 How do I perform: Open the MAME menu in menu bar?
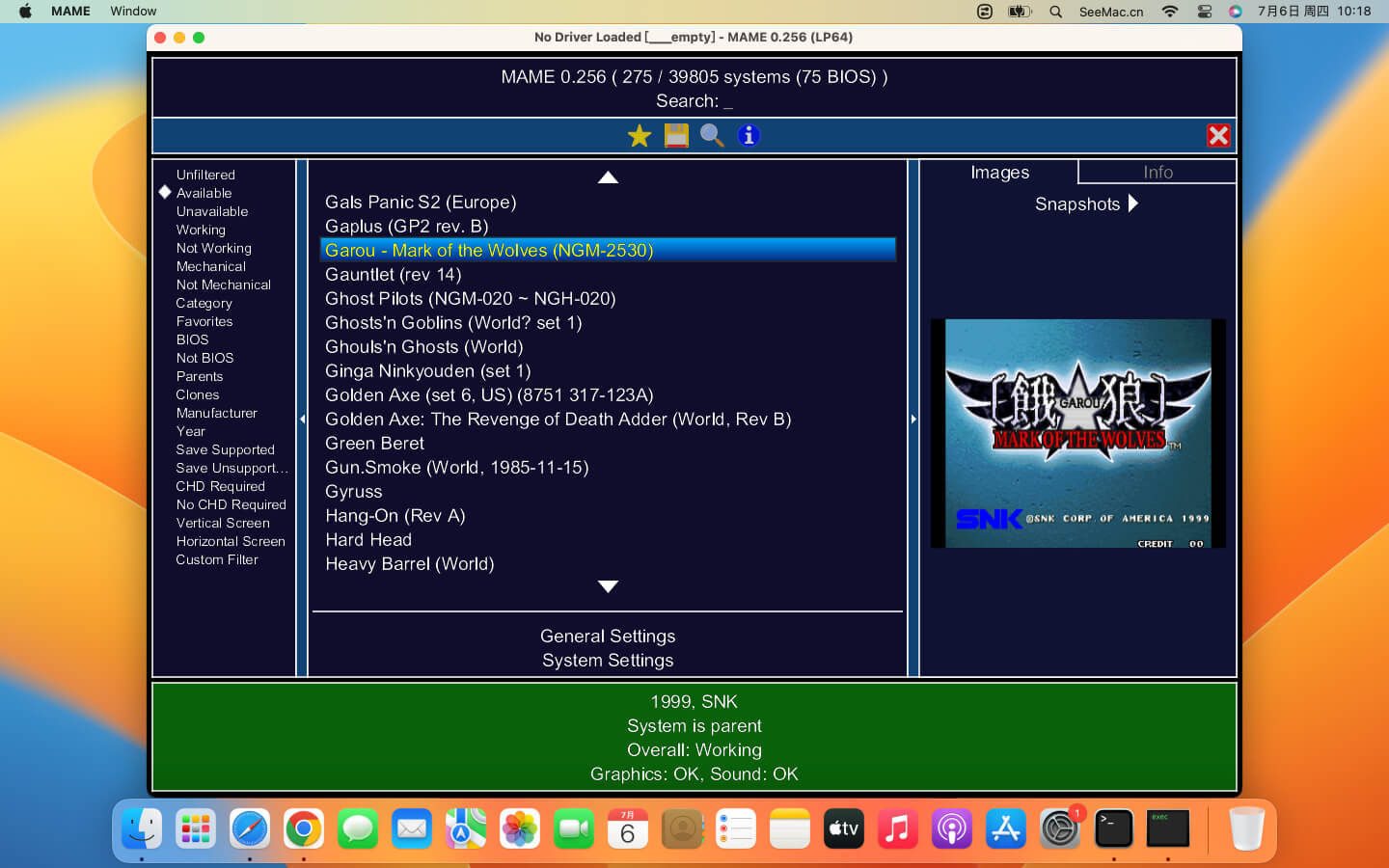[70, 11]
